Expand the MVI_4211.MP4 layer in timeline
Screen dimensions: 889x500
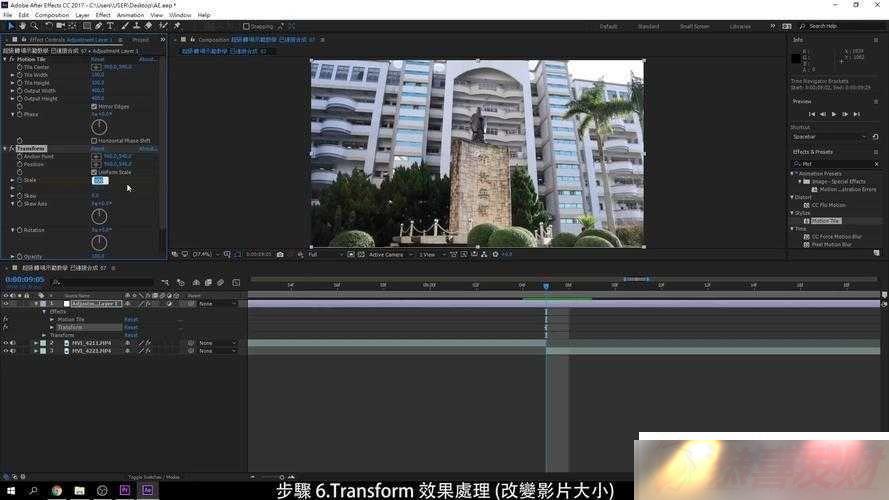tap(36, 343)
